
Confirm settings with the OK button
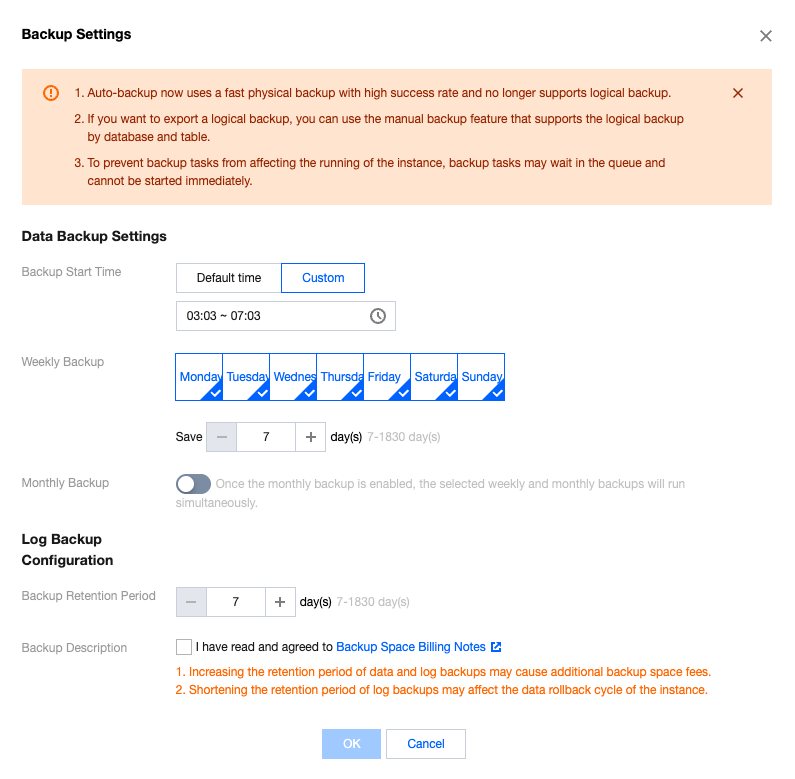(351, 743)
